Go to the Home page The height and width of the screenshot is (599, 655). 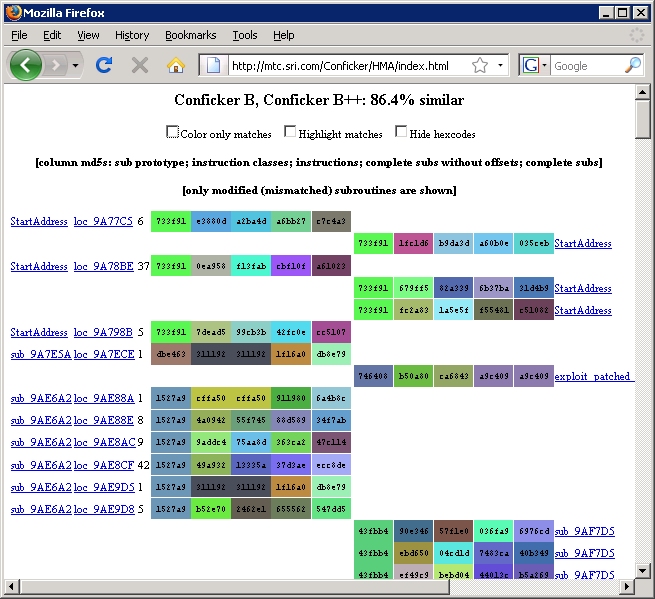pos(176,66)
